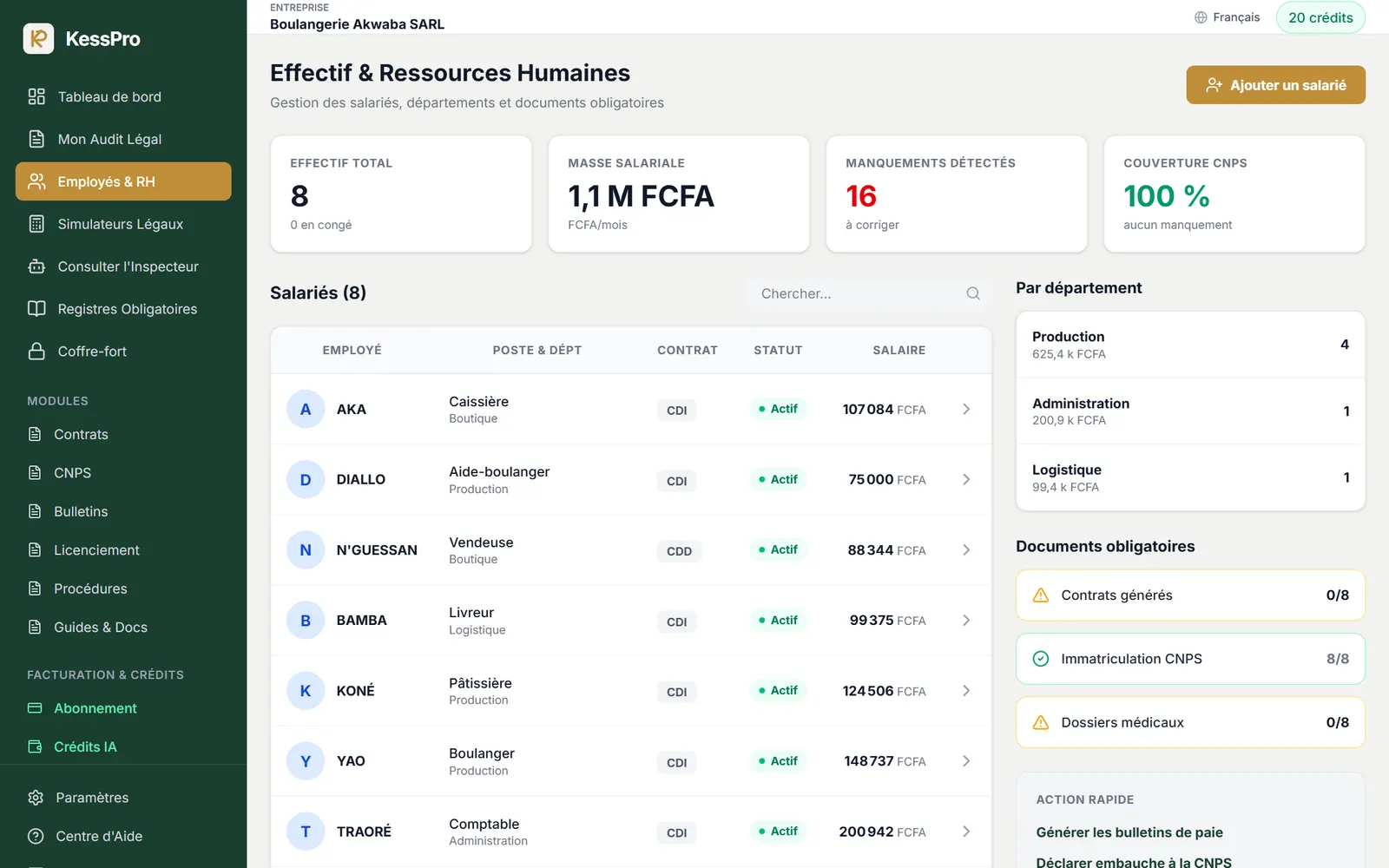Click the 20 crédits badge

point(1320,17)
